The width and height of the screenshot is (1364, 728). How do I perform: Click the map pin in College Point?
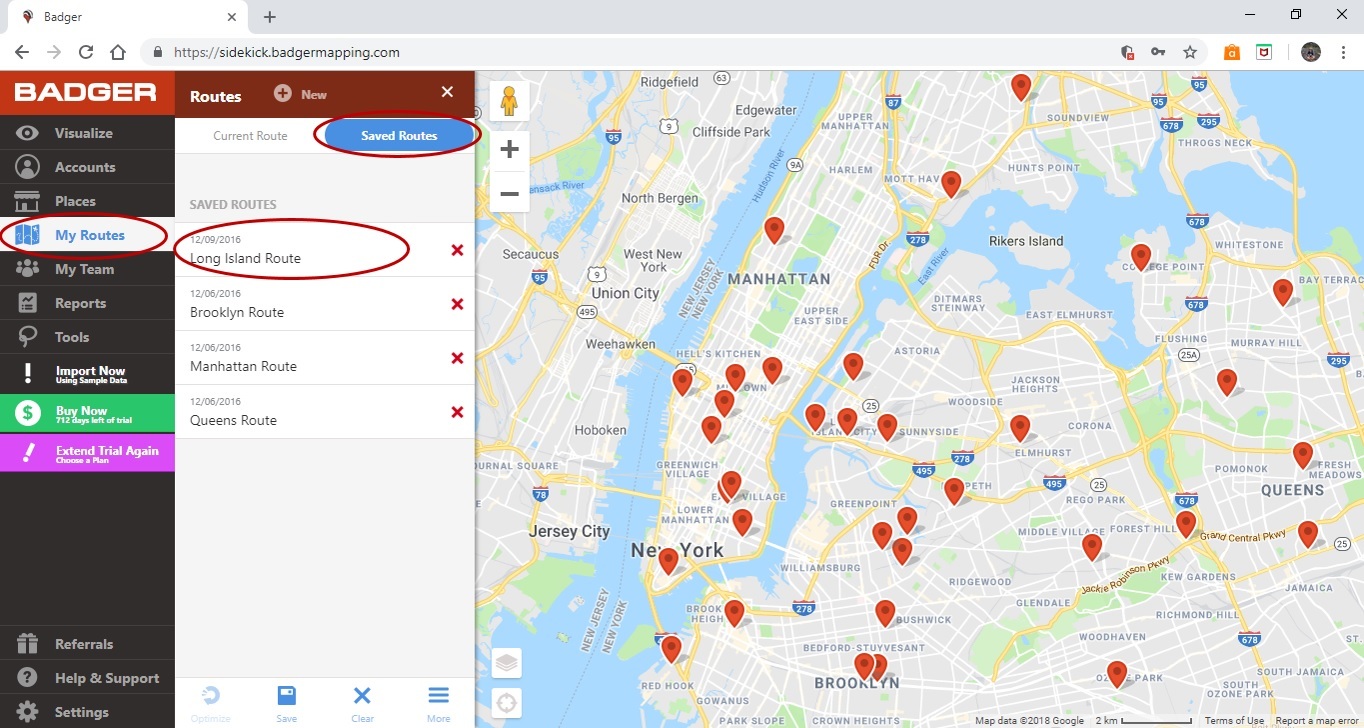pos(1140,258)
